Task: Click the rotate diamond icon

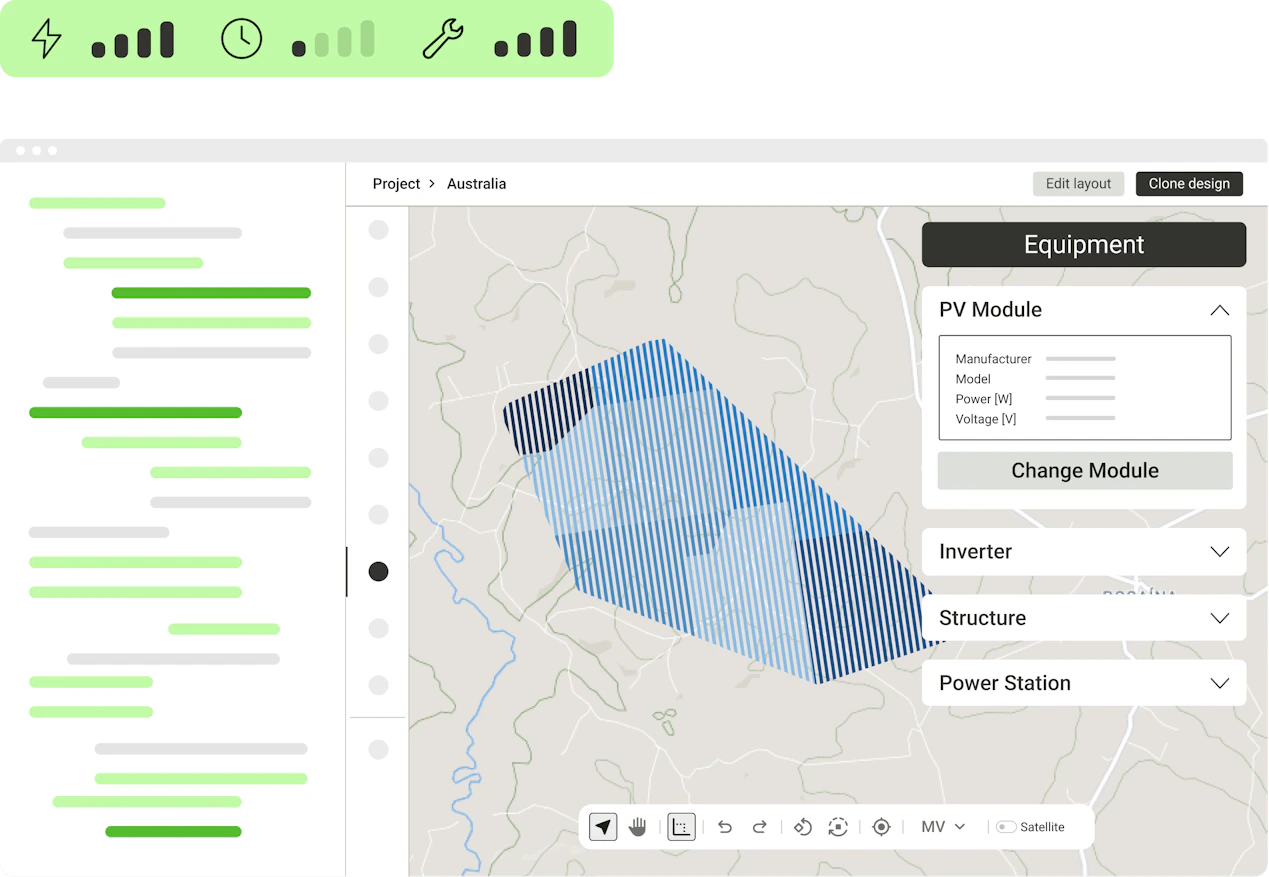Action: point(802,827)
